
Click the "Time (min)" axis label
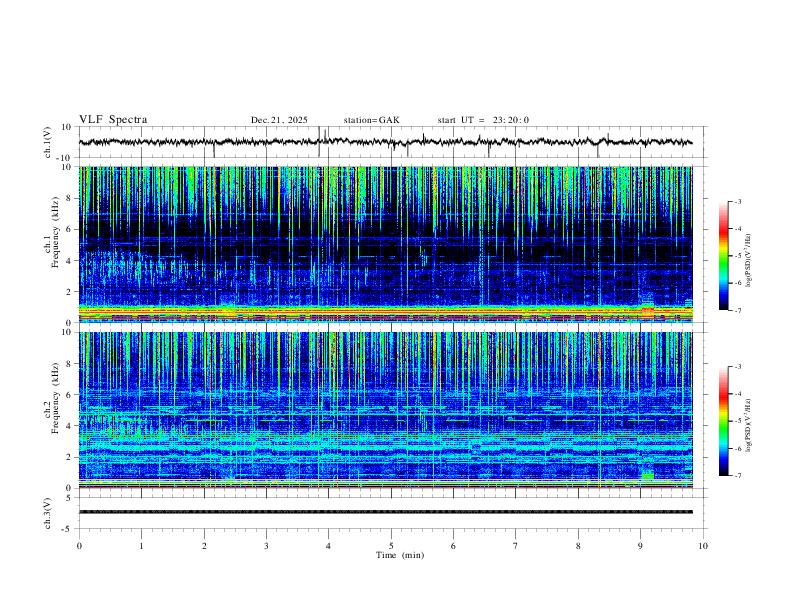pyautogui.click(x=400, y=555)
